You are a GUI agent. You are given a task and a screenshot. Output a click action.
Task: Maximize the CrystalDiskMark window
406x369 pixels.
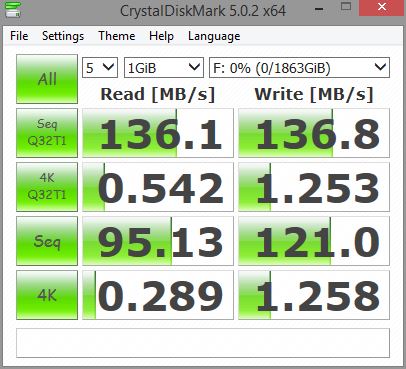pyautogui.click(x=346, y=7)
